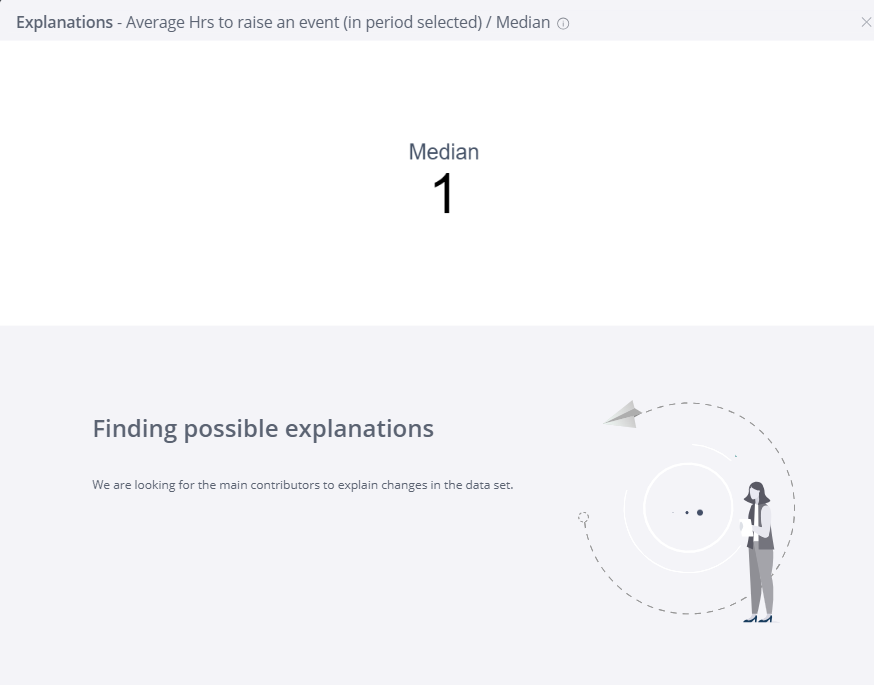Select the bold Explanations title word
The height and width of the screenshot is (685, 874).
64,22
